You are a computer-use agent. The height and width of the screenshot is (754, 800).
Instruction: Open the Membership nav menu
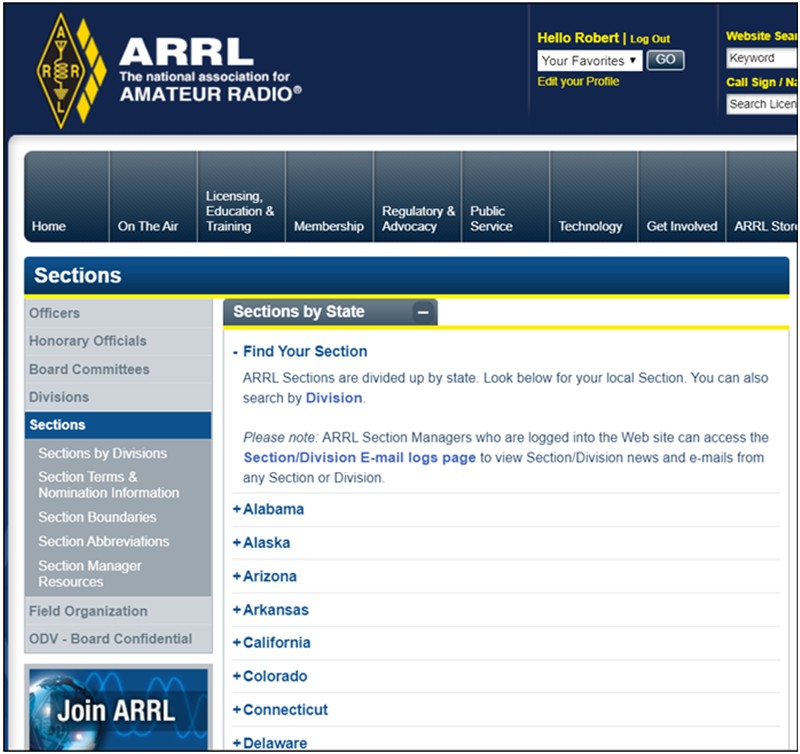pos(328,226)
